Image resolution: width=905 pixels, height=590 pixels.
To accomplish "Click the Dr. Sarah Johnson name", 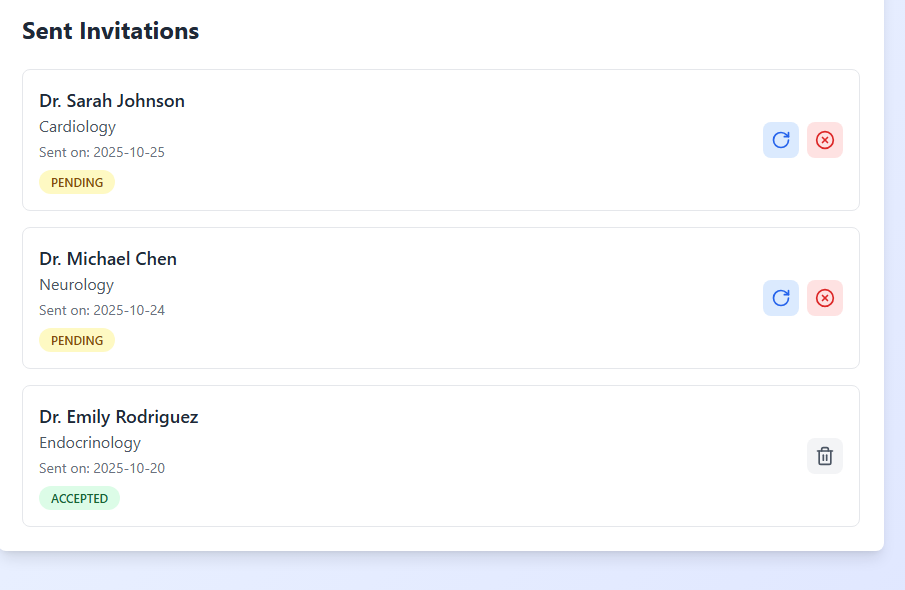I will click(x=112, y=101).
